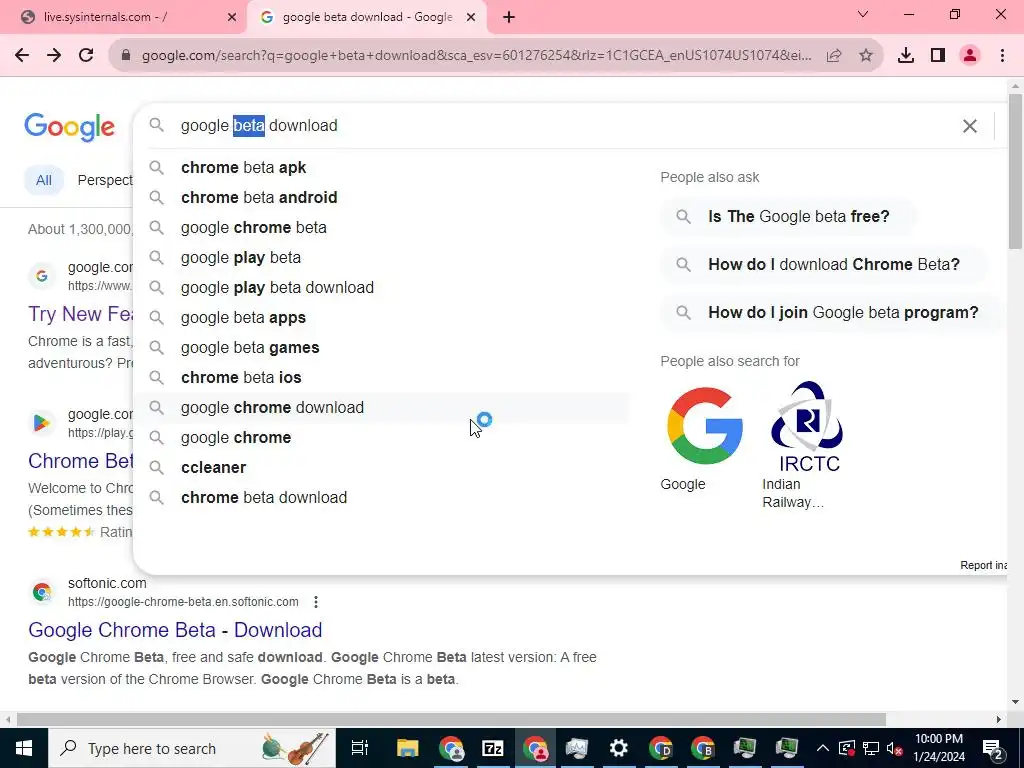Screen dimensions: 1024x768
Task: Open Chrome downloads icon
Action: point(906,56)
